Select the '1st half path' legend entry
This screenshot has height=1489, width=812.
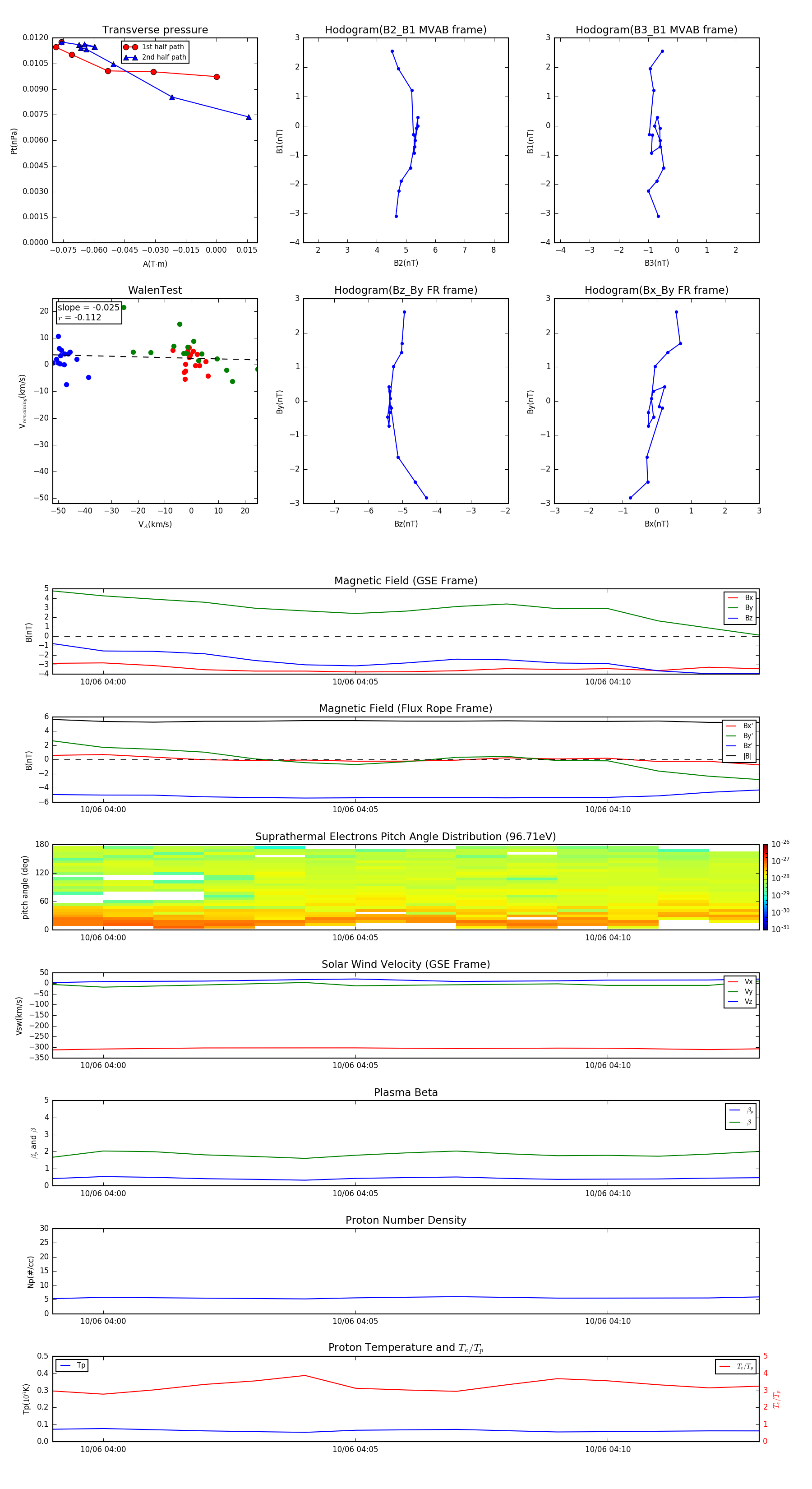pos(154,47)
